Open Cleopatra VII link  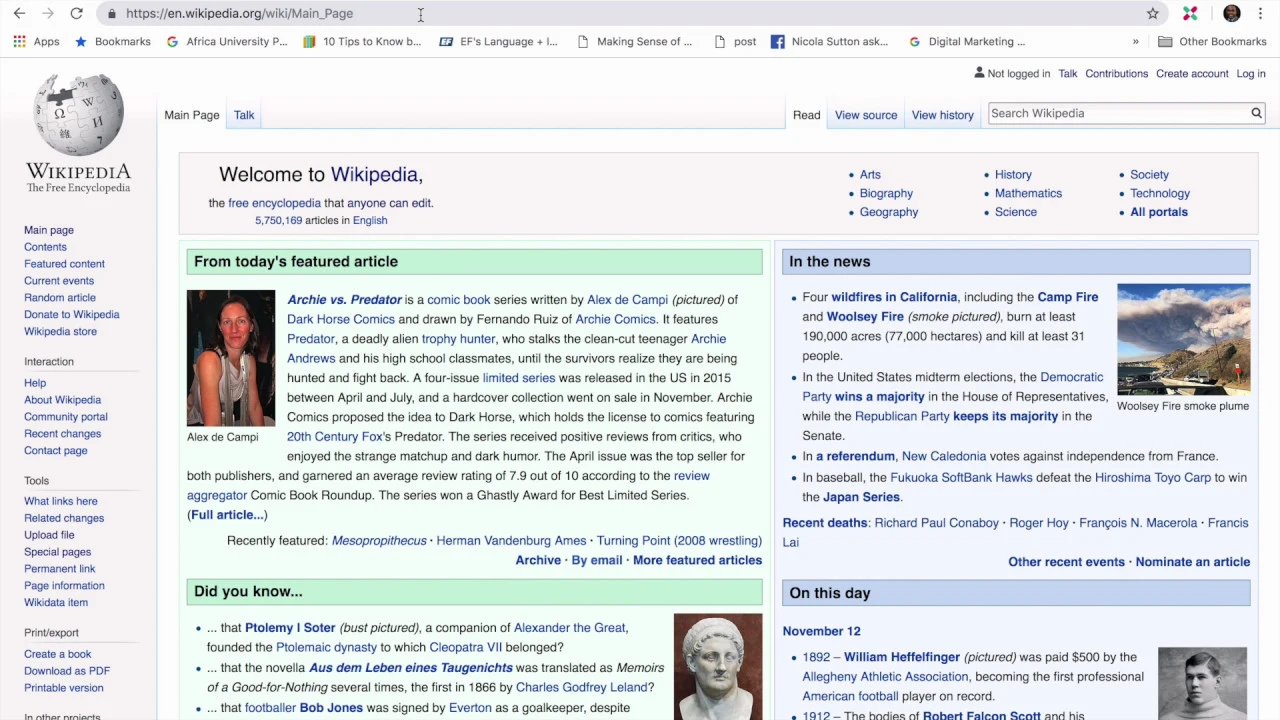tap(465, 648)
